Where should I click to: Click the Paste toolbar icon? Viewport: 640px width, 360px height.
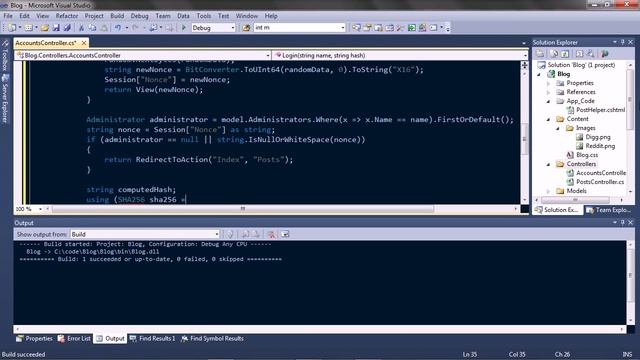click(104, 28)
